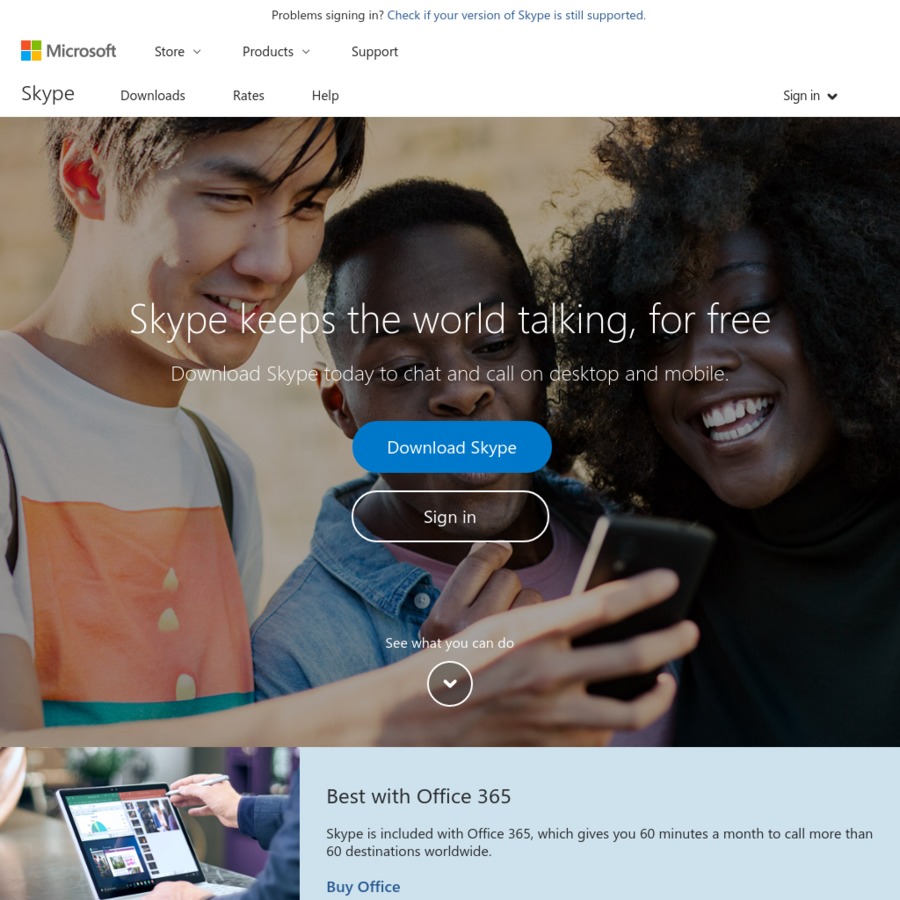This screenshot has width=900, height=900.
Task: Click the Microsoft logo
Action: click(x=68, y=51)
